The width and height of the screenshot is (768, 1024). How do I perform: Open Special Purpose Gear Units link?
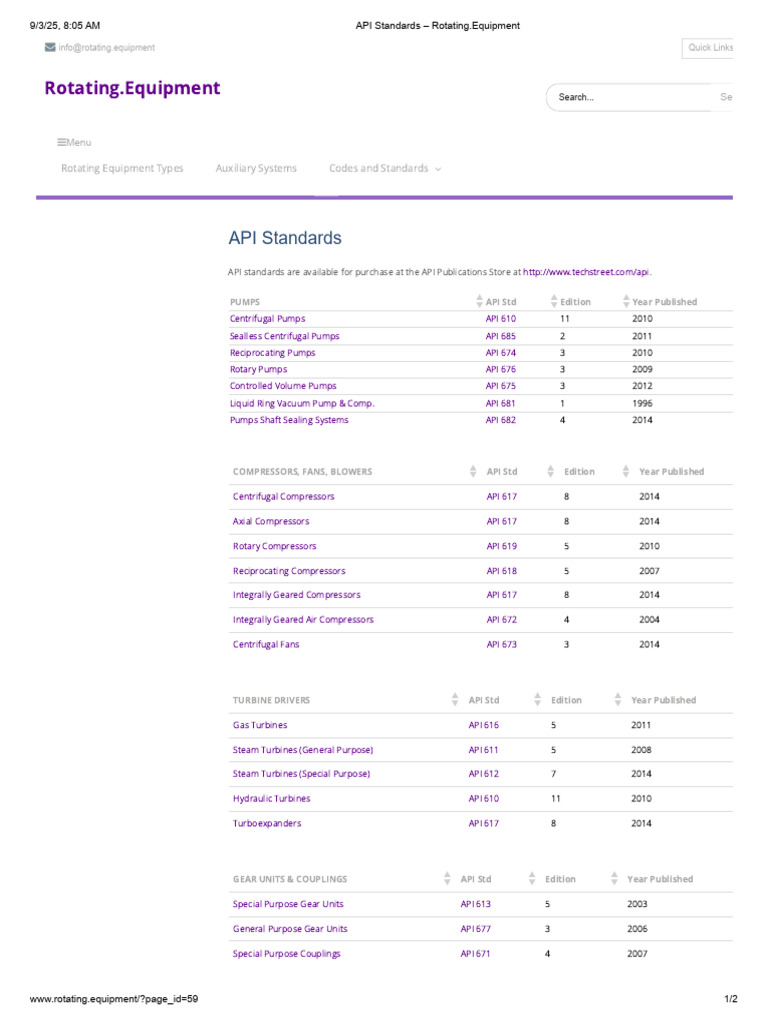click(x=288, y=904)
